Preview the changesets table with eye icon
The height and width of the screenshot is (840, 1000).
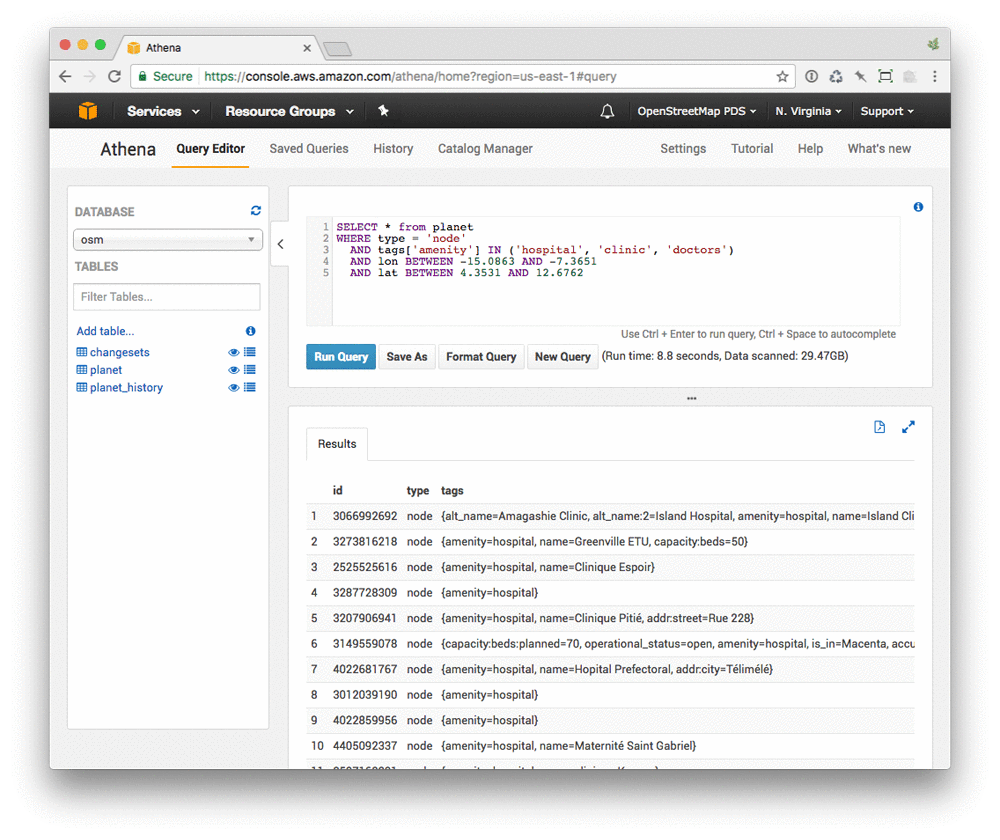[233, 353]
